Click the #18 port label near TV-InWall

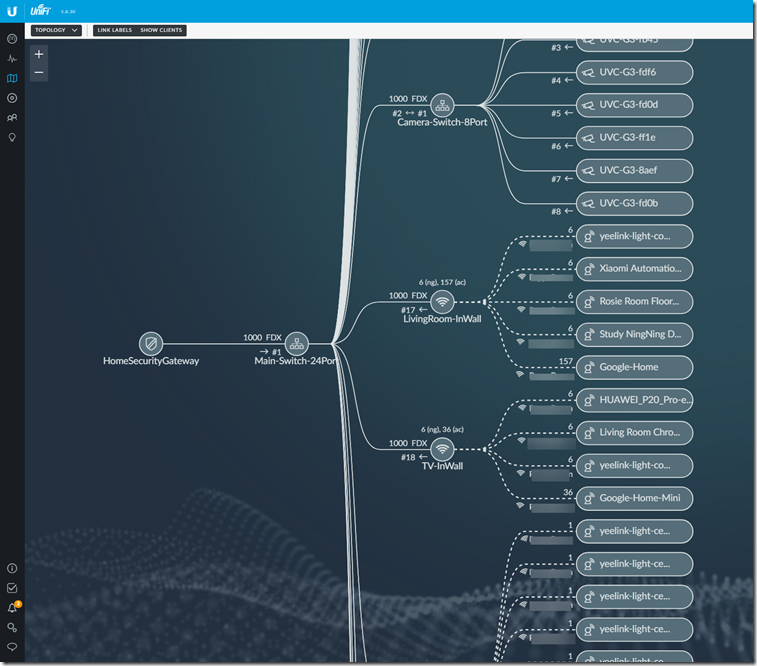click(x=414, y=457)
